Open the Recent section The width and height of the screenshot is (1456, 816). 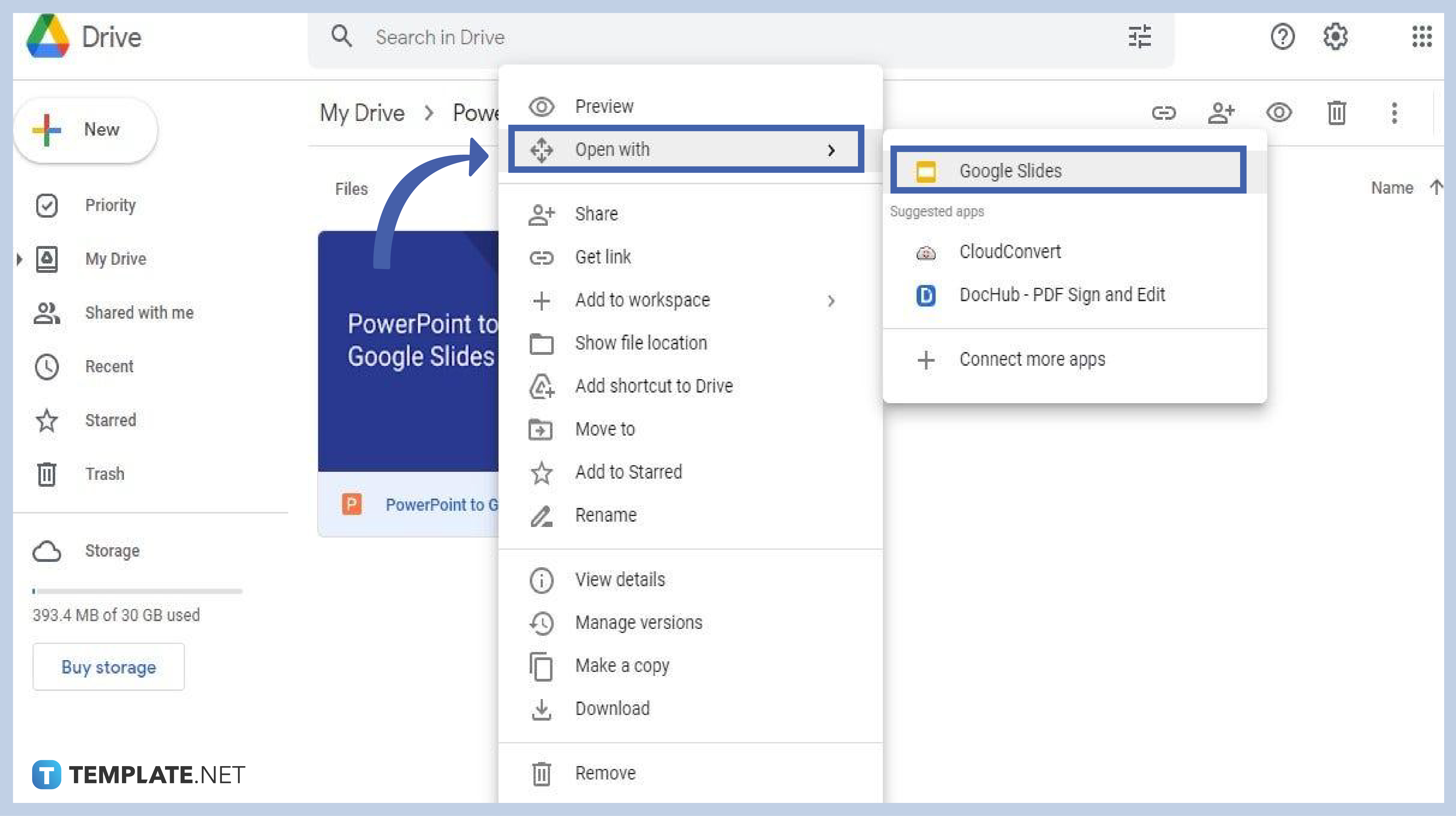pyautogui.click(x=109, y=366)
